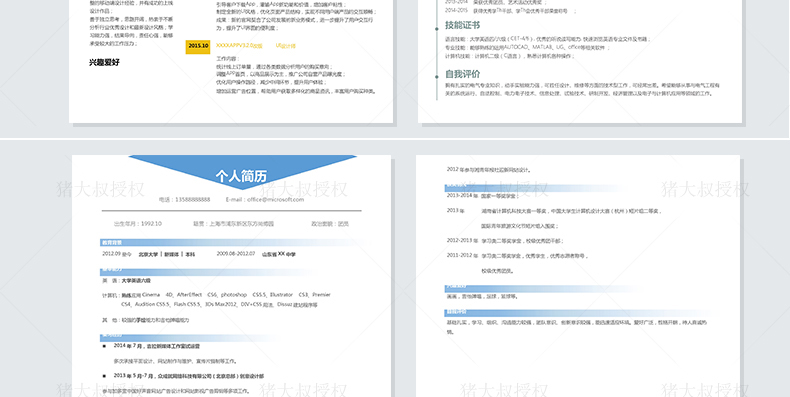The image size is (790, 397).
Task: Click the yellow "2015.10" date badge
Action: (198, 46)
